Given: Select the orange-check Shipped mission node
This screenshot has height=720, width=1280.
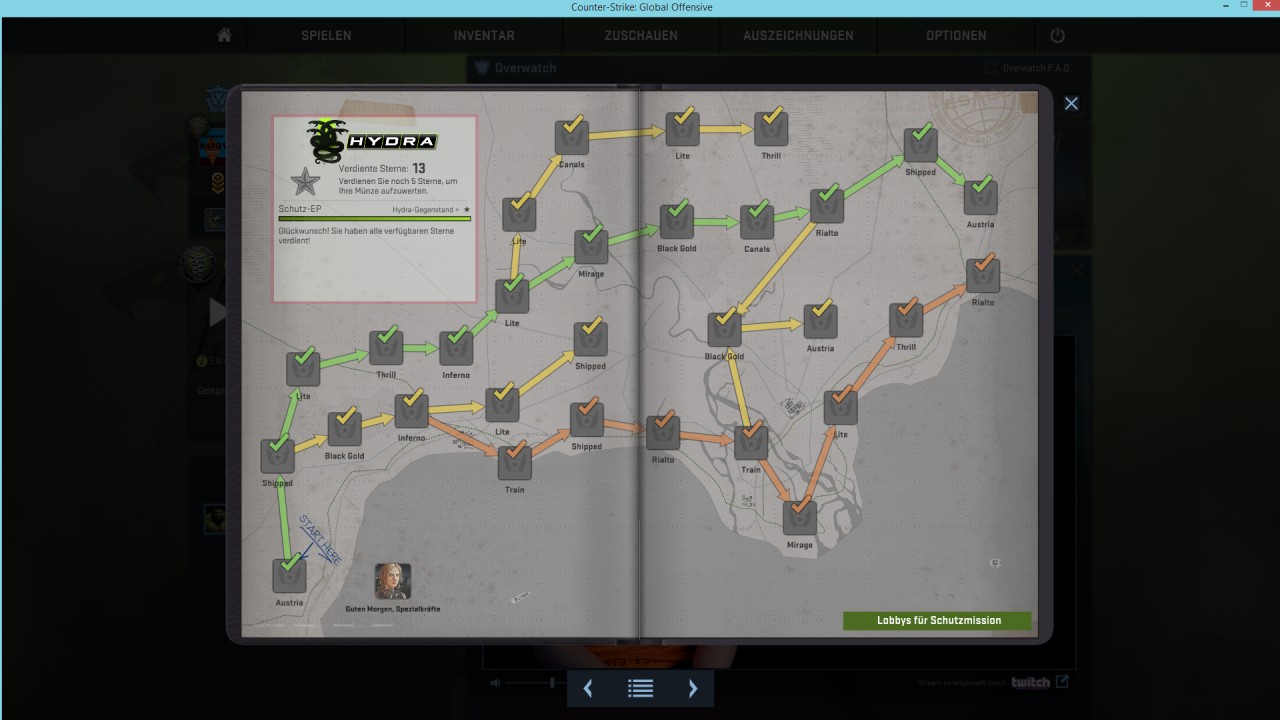Looking at the screenshot, I should (x=587, y=418).
